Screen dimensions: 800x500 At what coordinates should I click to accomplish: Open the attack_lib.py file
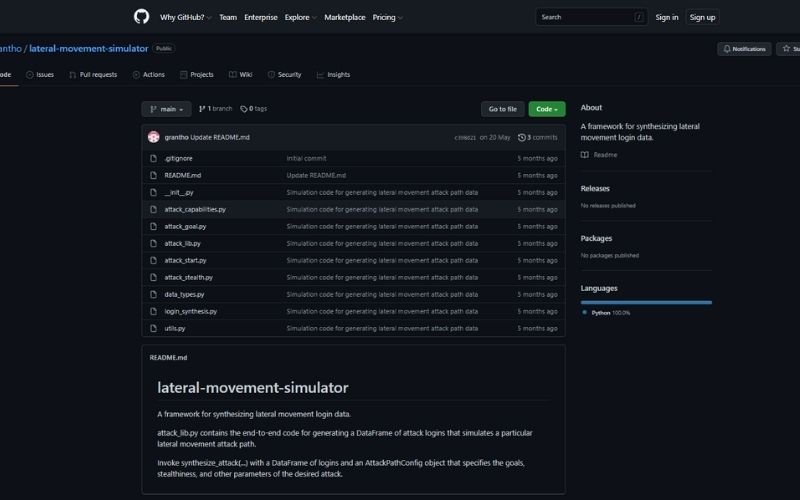pyautogui.click(x=182, y=243)
